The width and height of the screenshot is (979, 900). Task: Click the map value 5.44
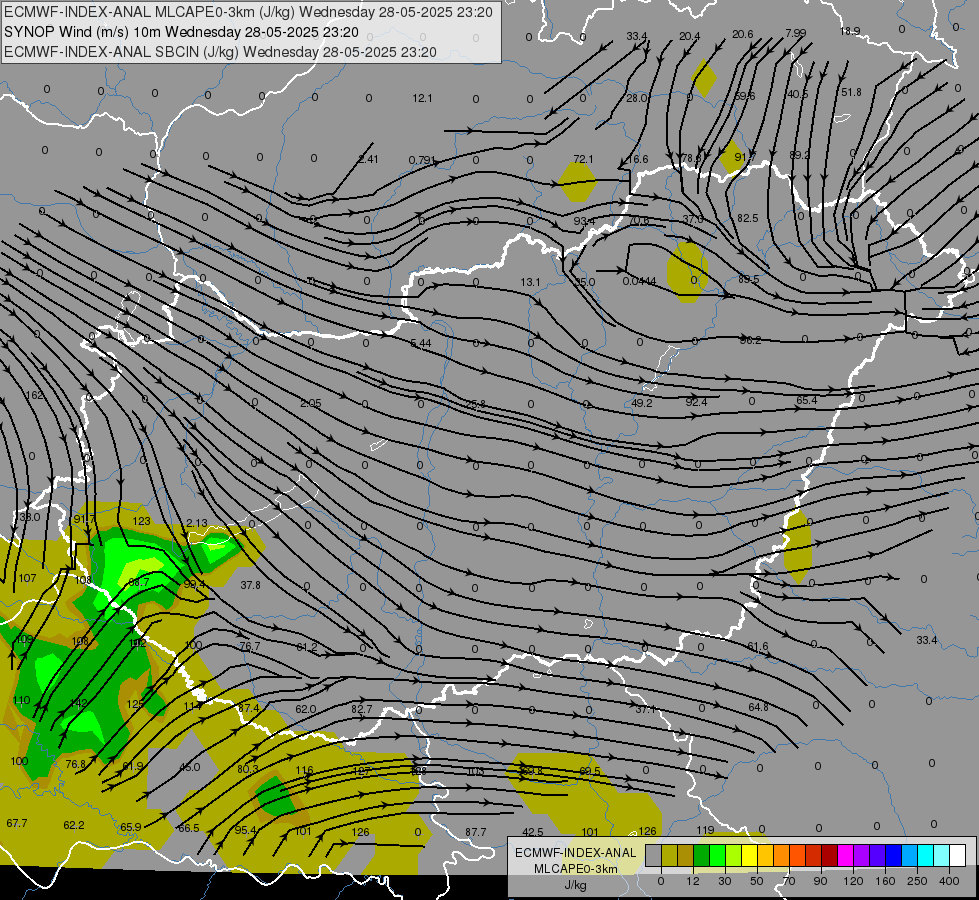pyautogui.click(x=421, y=343)
